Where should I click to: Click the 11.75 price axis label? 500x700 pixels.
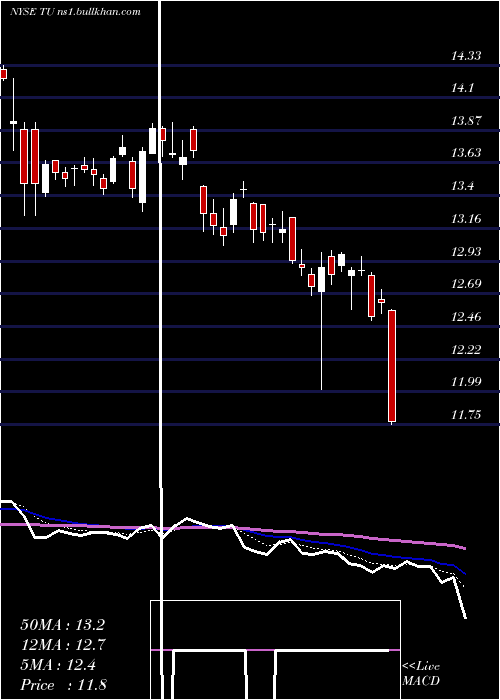pyautogui.click(x=466, y=415)
